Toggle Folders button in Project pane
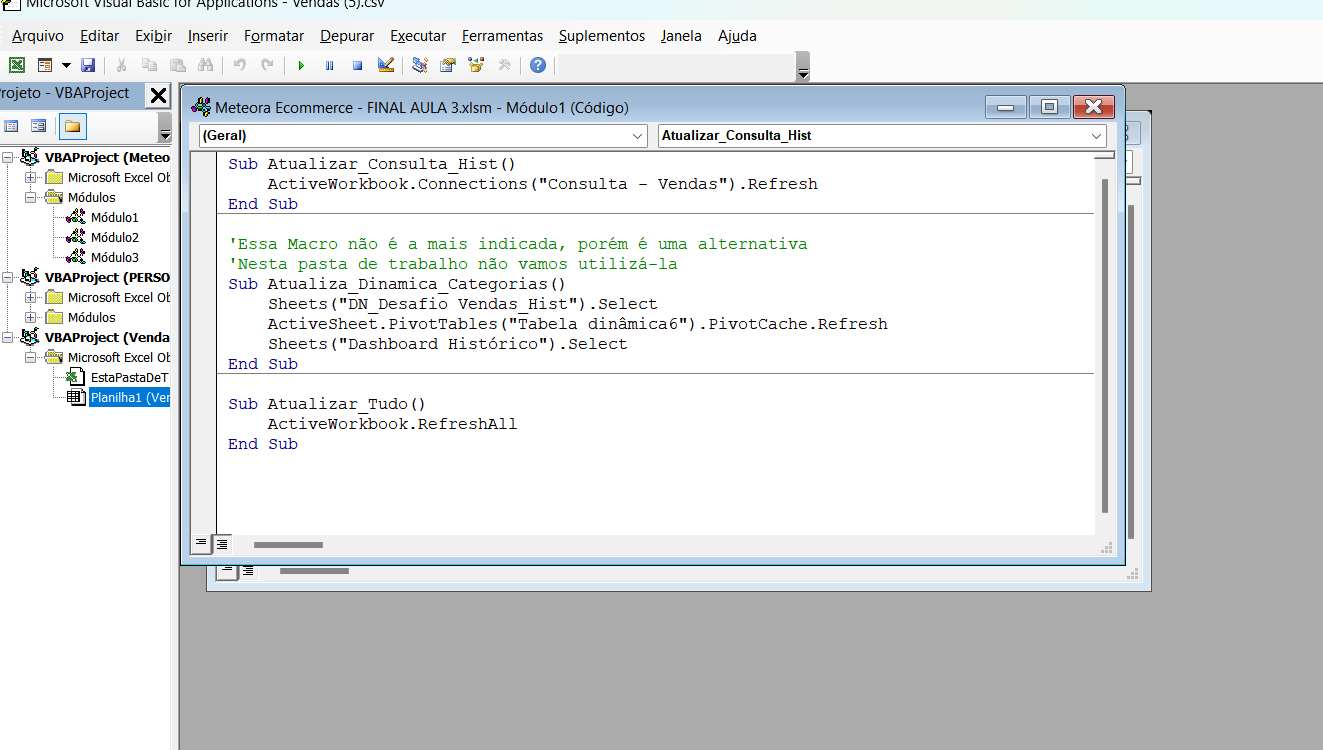 tap(72, 126)
